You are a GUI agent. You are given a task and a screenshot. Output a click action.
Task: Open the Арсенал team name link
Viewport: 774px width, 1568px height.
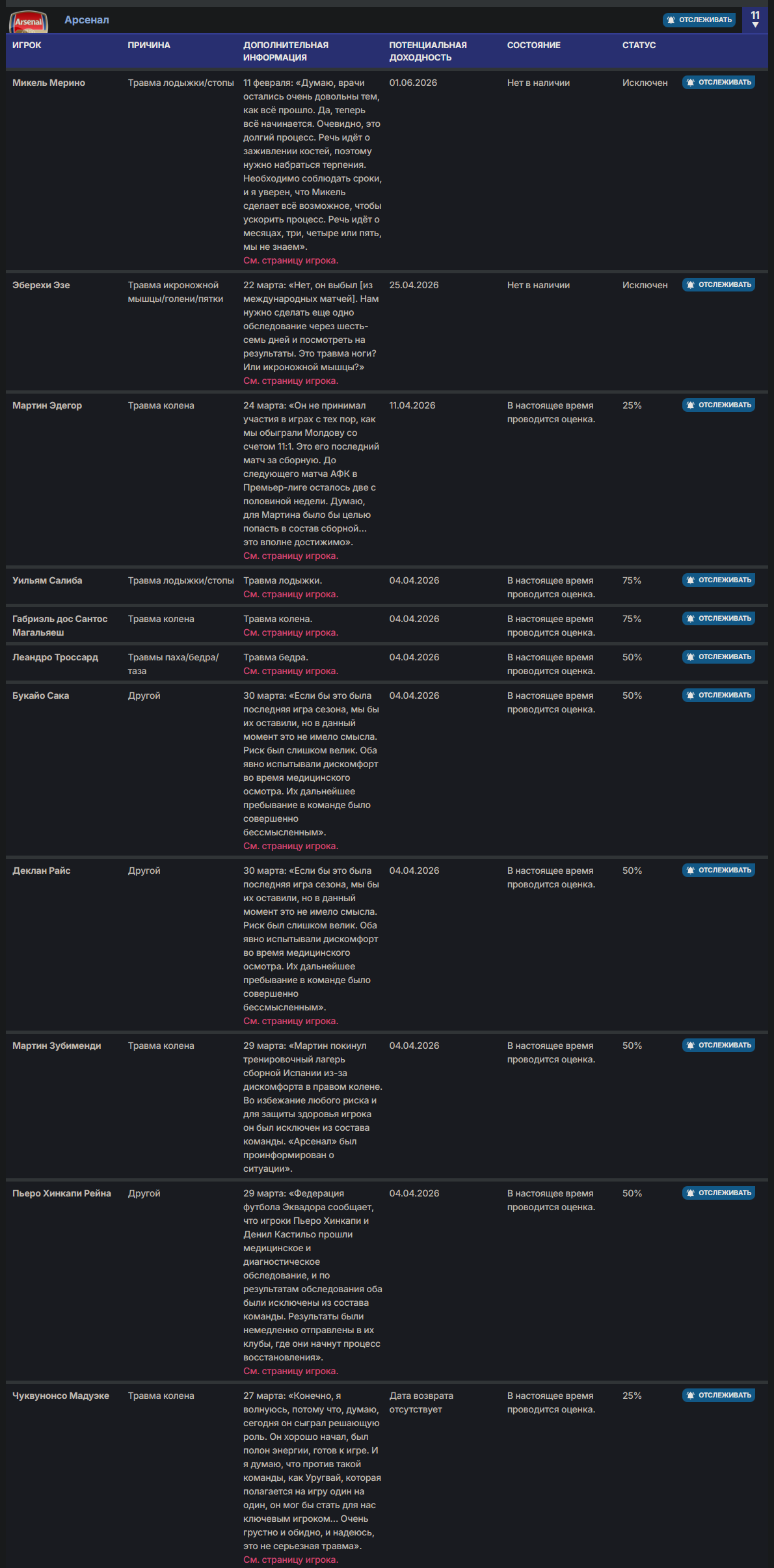(x=87, y=20)
